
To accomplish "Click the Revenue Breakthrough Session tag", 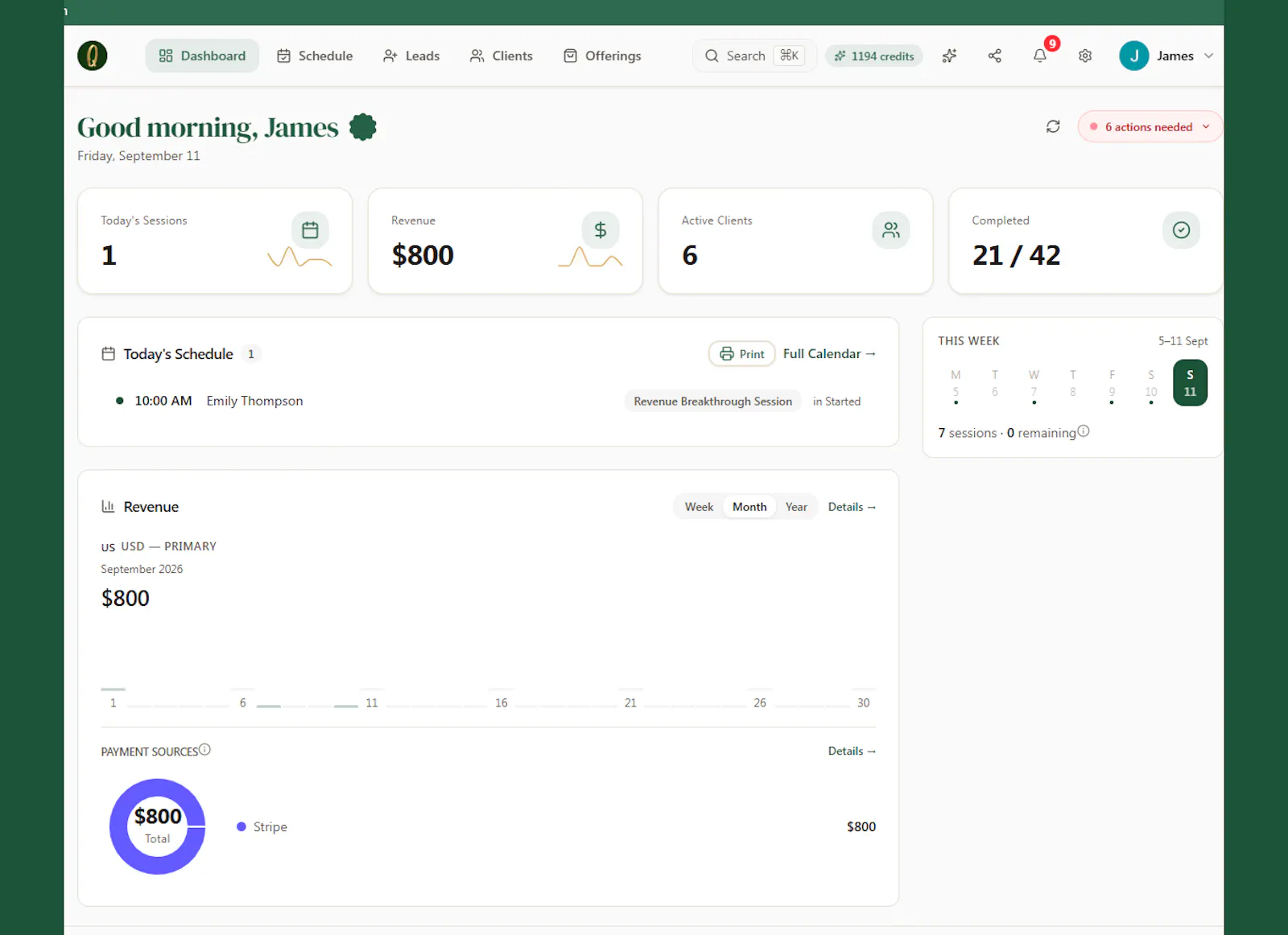I will (x=713, y=401).
